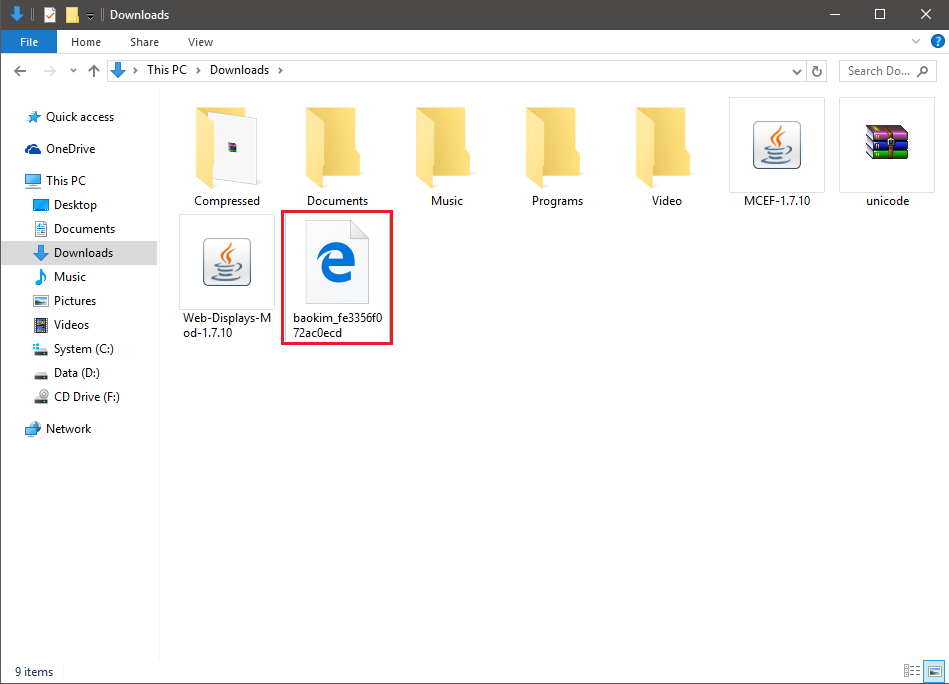Click the Downloads icon in address bar
949x684 pixels.
[x=118, y=70]
